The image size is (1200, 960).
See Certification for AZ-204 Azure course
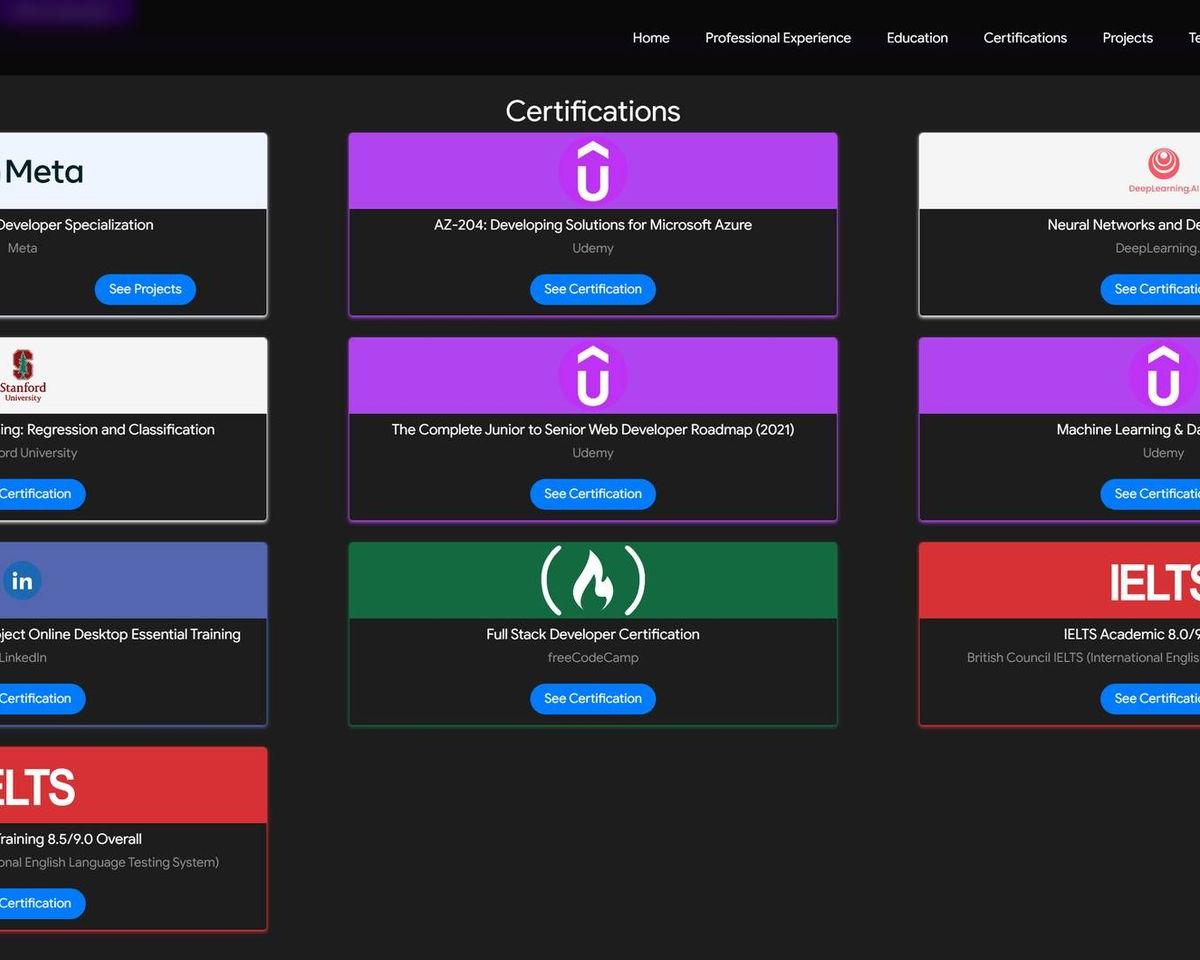coord(593,289)
